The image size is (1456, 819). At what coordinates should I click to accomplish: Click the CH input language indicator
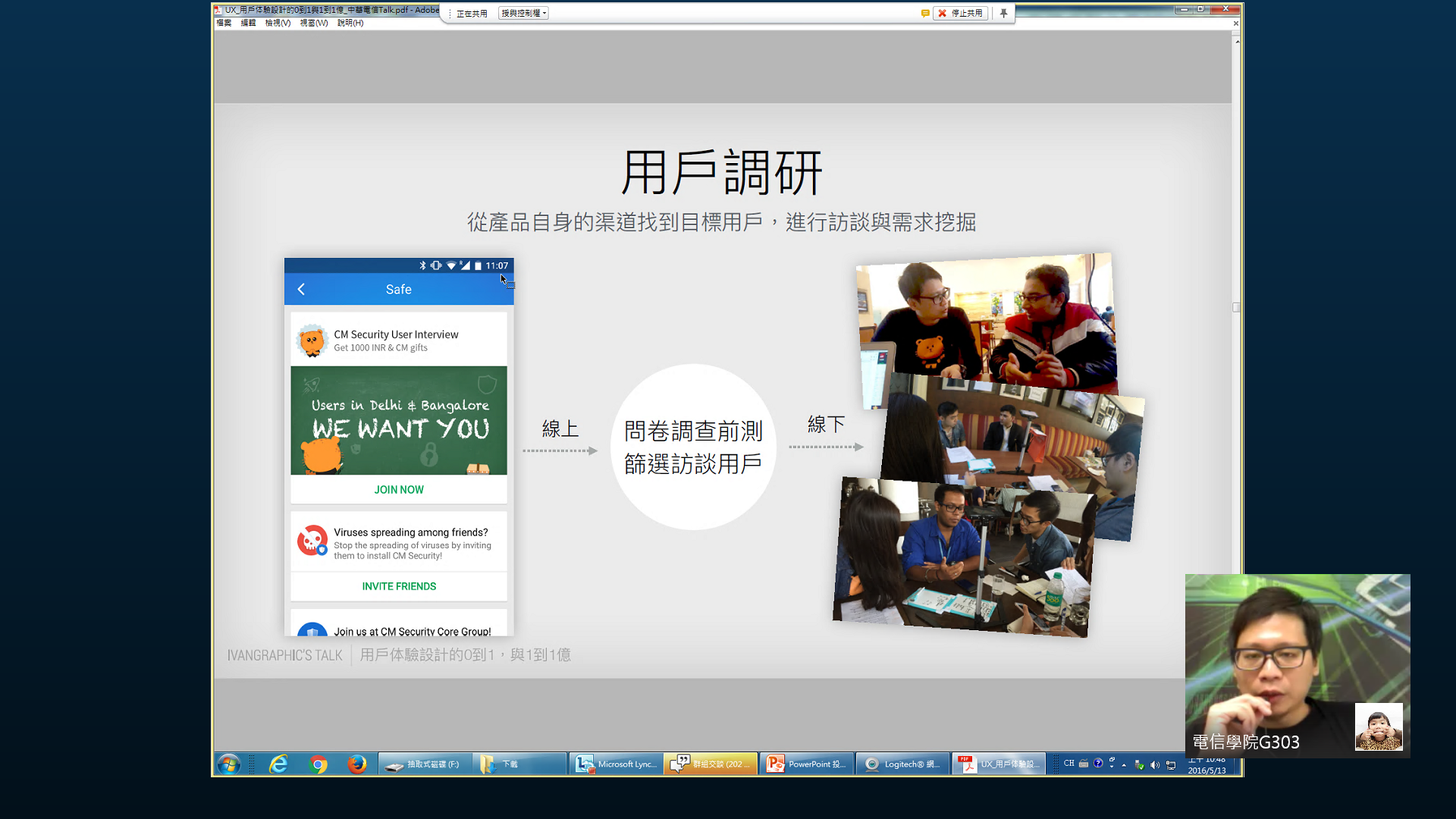[1068, 764]
